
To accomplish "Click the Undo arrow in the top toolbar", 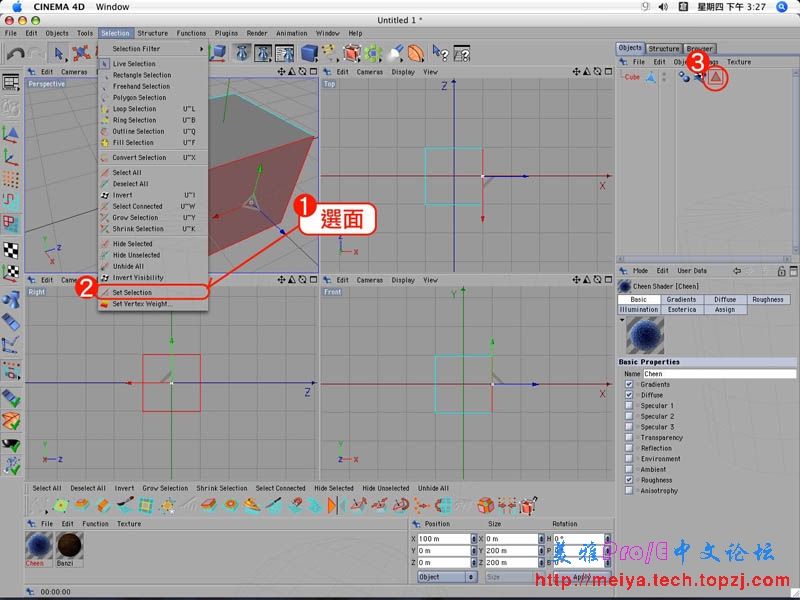I will [x=16, y=53].
